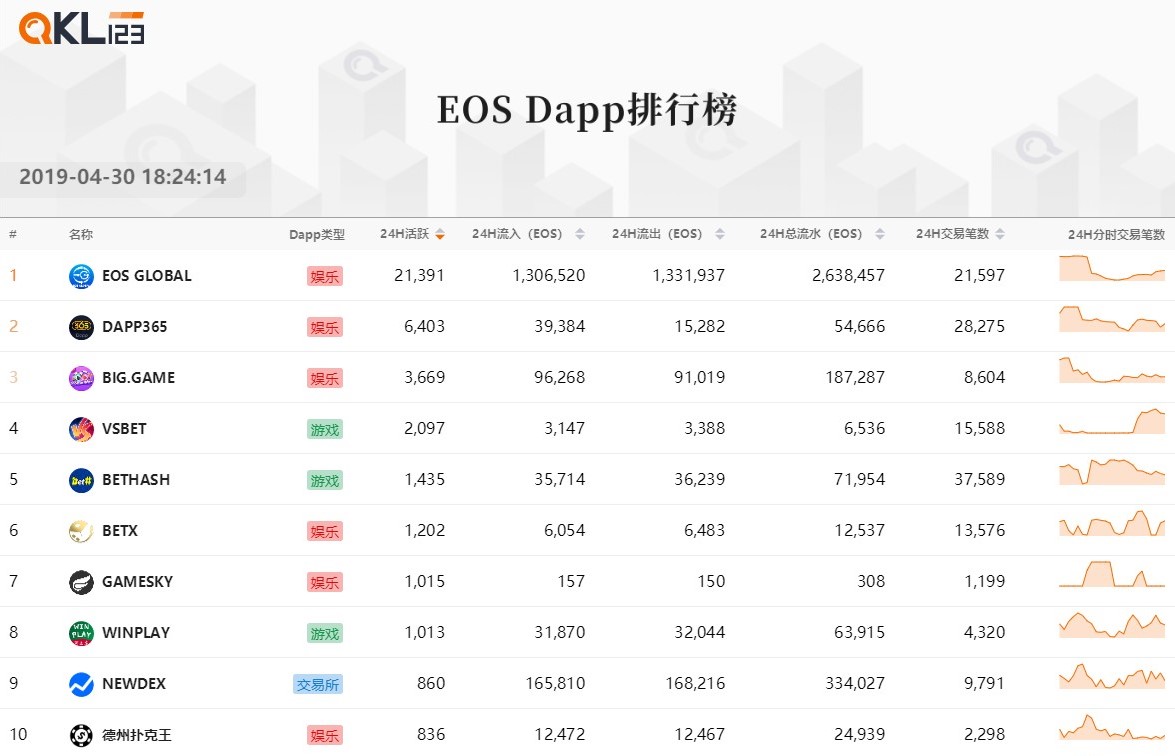Sort by 24H活跃 column arrow
The width and height of the screenshot is (1175, 756).
[x=440, y=235]
